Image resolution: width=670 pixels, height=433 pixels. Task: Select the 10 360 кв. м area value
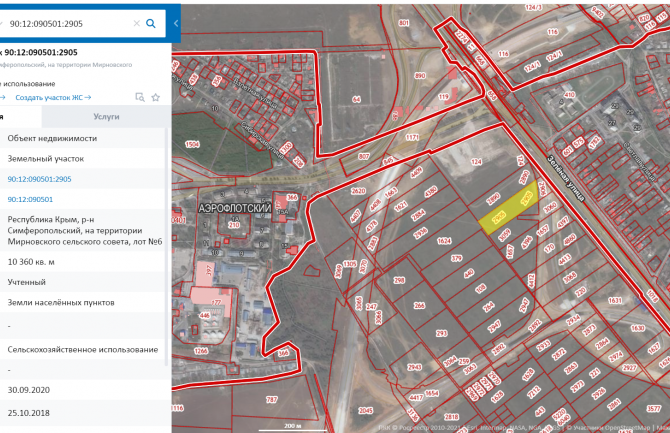[x=31, y=262]
